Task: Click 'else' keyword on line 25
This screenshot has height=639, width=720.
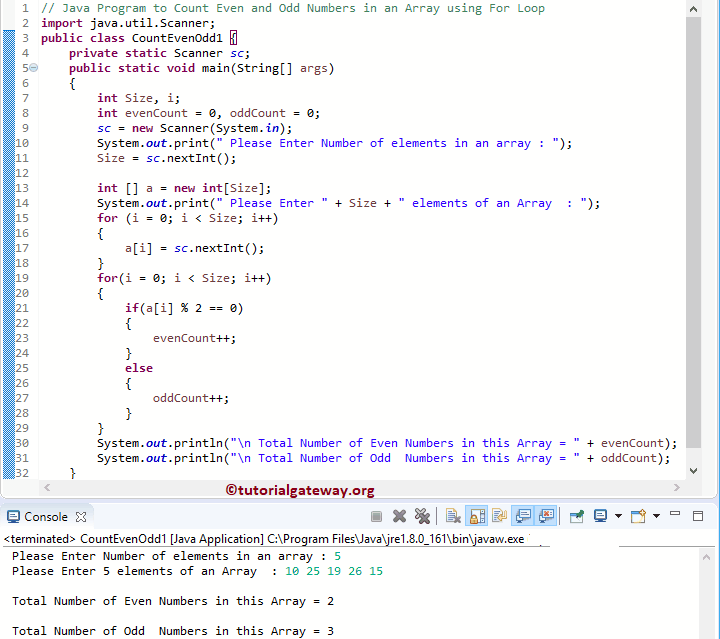Action: [139, 368]
